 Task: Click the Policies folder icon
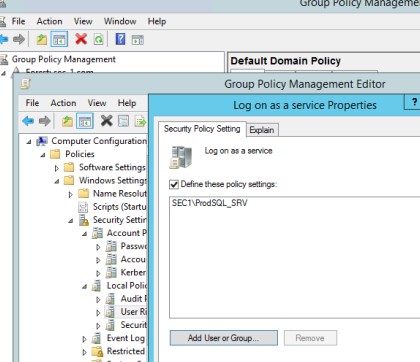[x=55, y=154]
